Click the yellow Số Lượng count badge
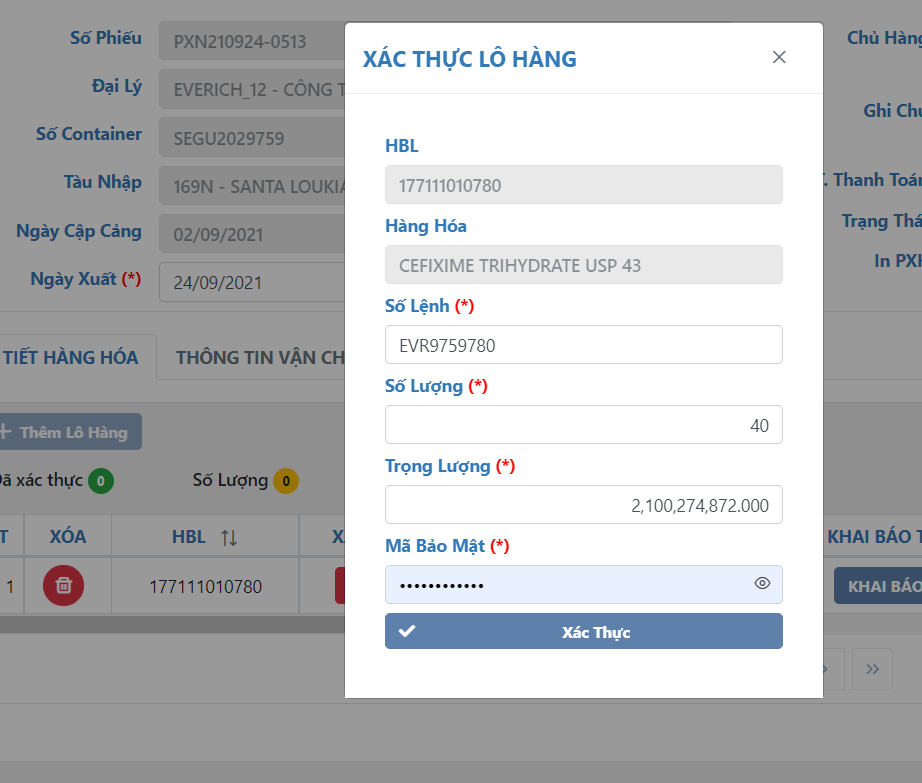The image size is (922, 783). tap(285, 481)
